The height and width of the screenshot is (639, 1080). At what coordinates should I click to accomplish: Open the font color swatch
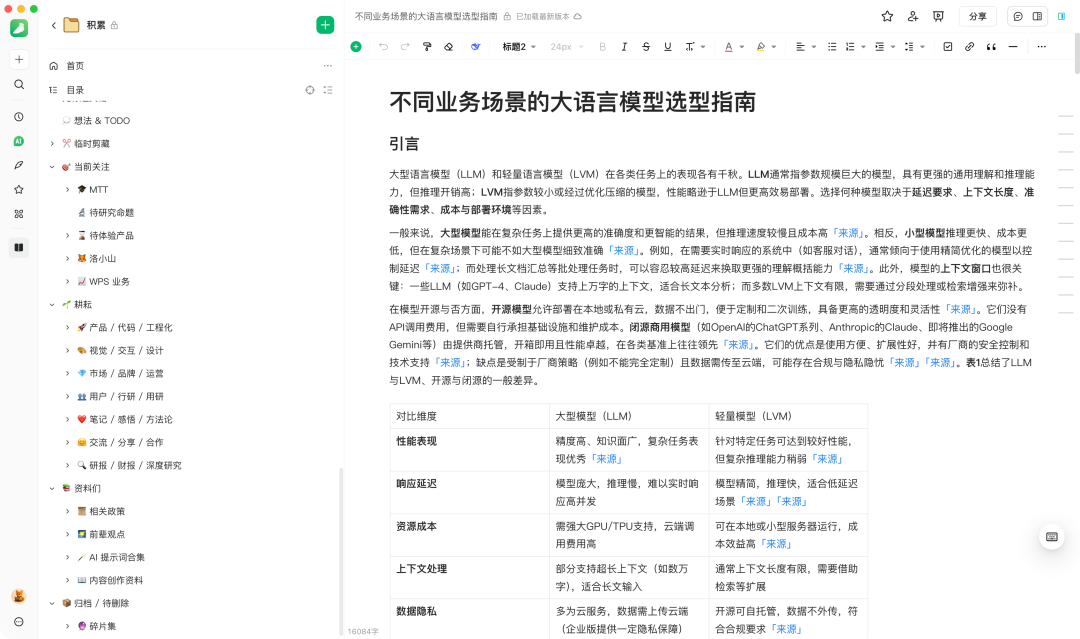point(730,46)
